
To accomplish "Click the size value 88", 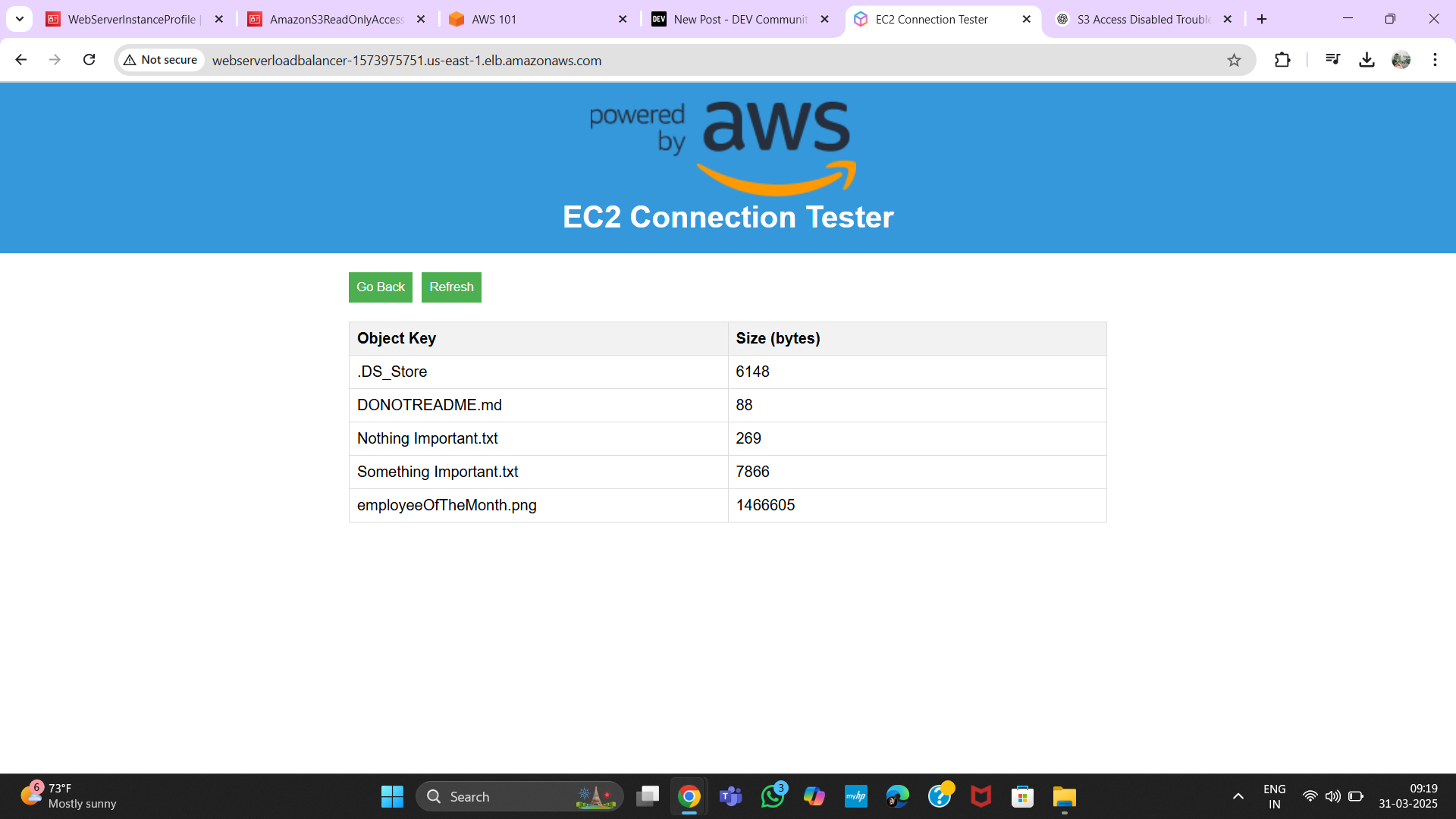I will point(744,405).
